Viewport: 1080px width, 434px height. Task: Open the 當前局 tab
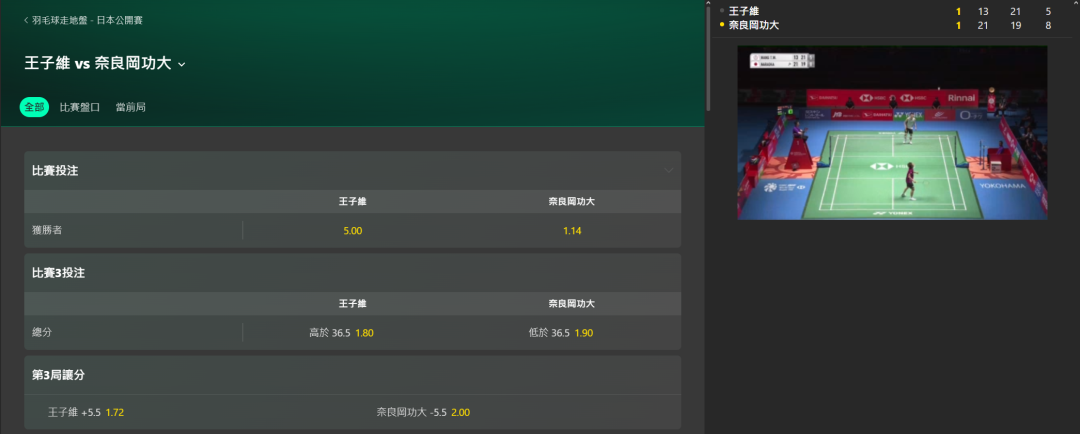point(130,107)
